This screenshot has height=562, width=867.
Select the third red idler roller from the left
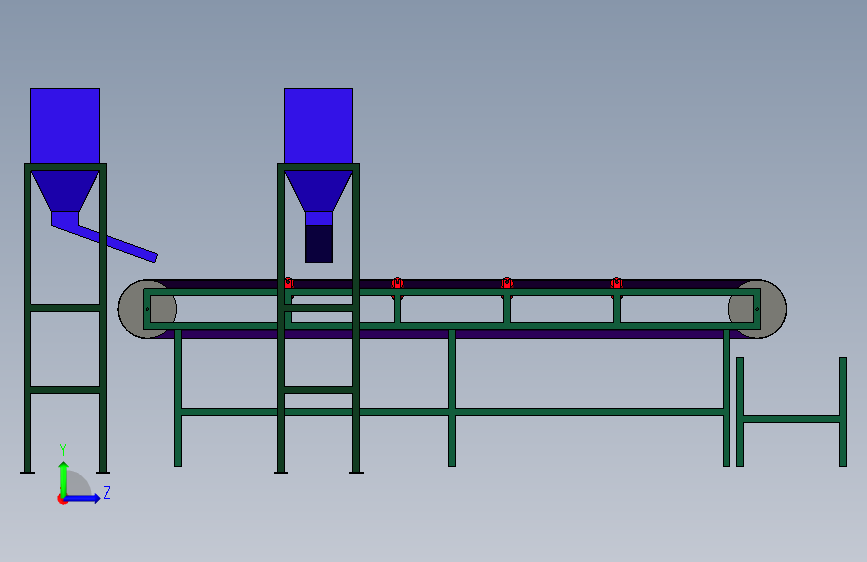[506, 283]
